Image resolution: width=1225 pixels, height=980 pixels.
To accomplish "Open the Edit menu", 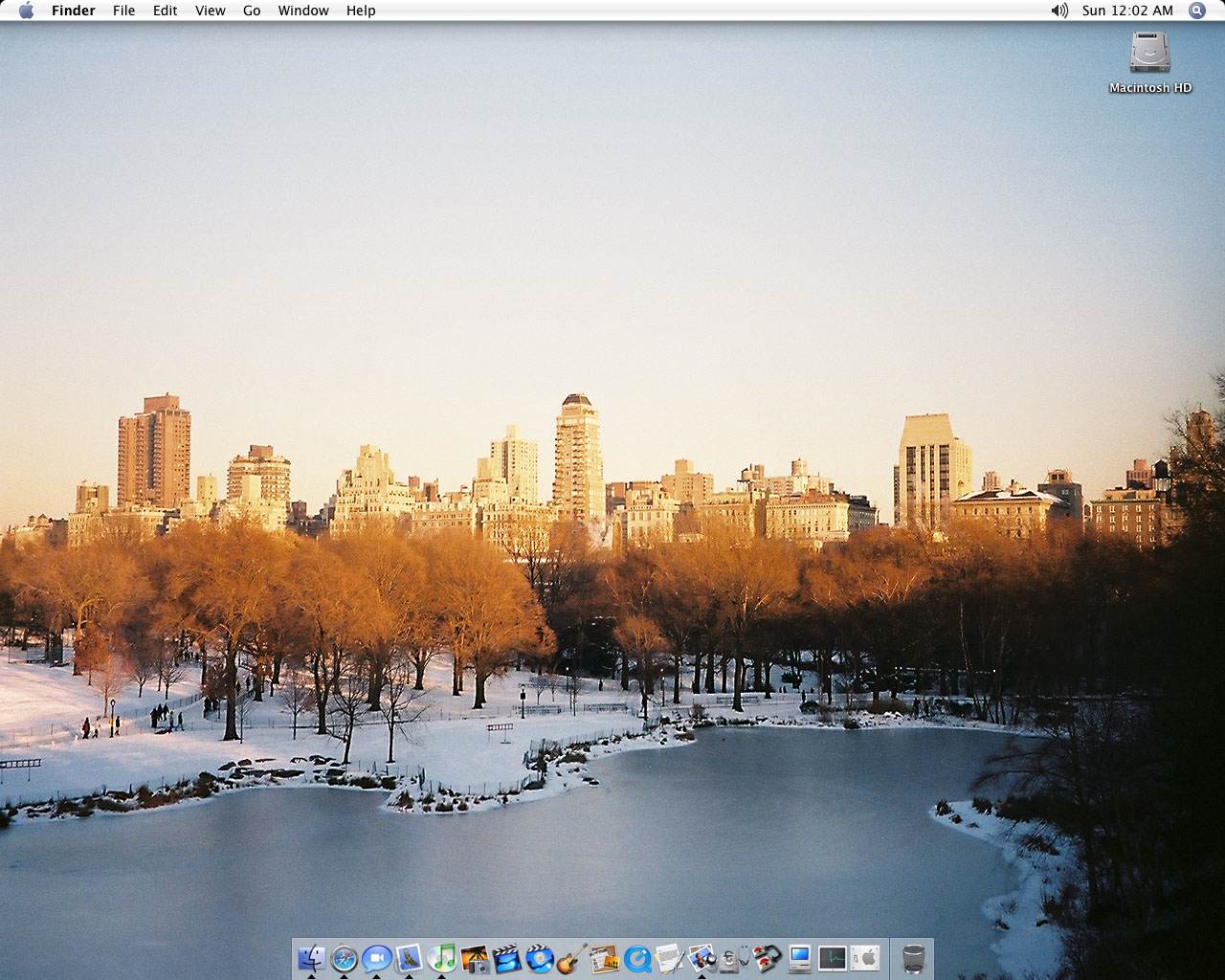I will [x=165, y=11].
